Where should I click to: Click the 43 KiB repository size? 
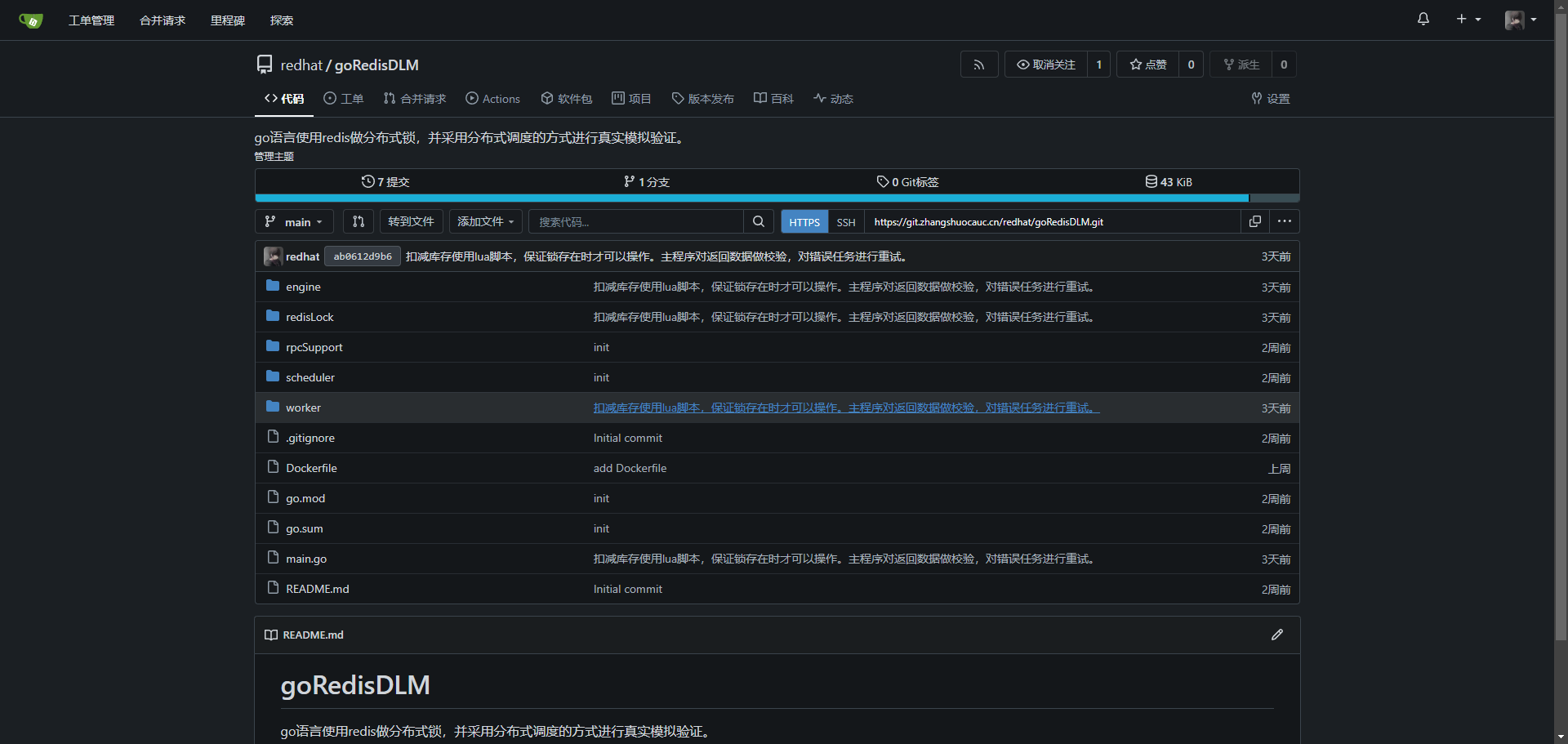point(1169,181)
